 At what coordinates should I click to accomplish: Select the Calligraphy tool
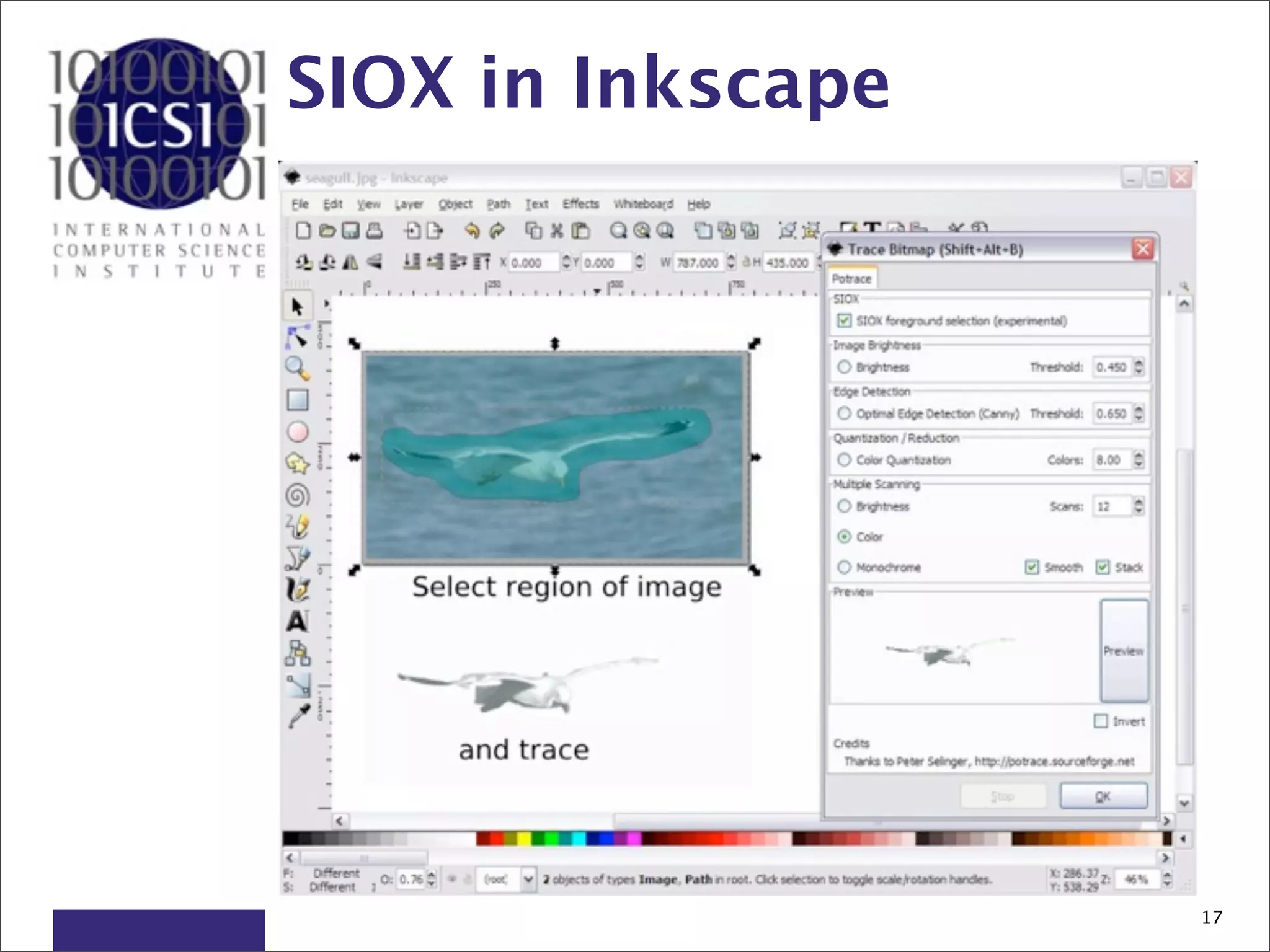tap(298, 589)
